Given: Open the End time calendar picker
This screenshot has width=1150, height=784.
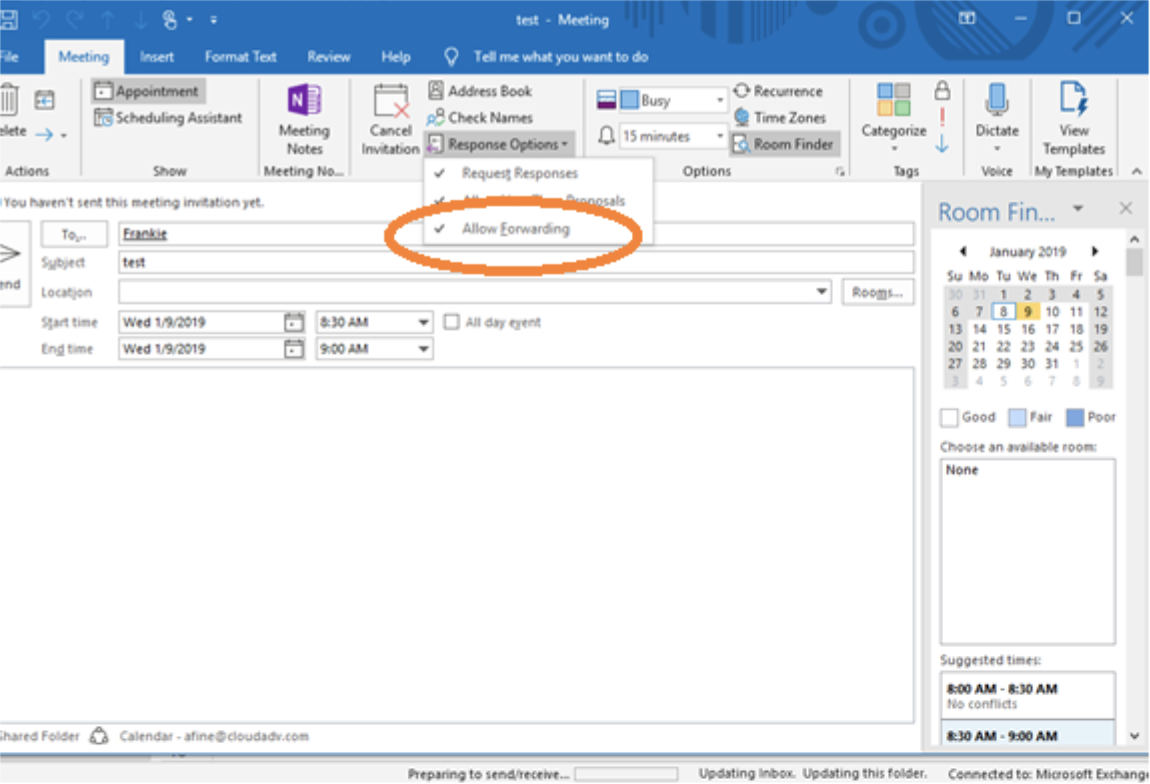Looking at the screenshot, I should pyautogui.click(x=293, y=349).
